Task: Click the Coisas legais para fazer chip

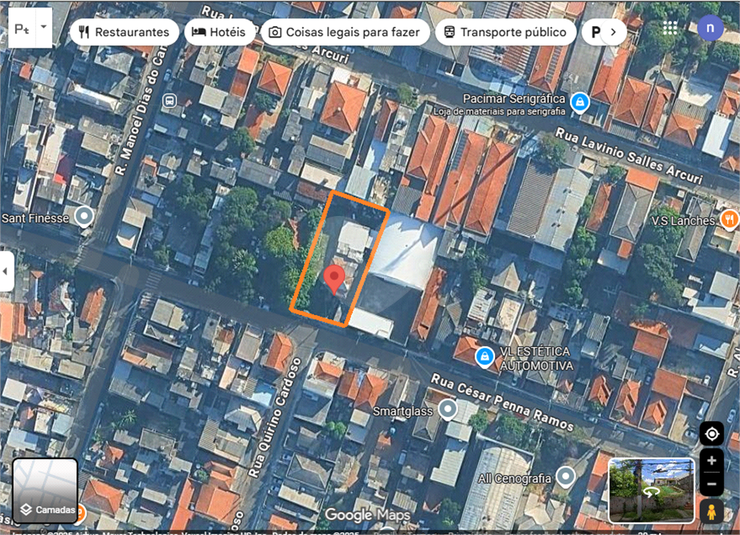Action: click(345, 32)
